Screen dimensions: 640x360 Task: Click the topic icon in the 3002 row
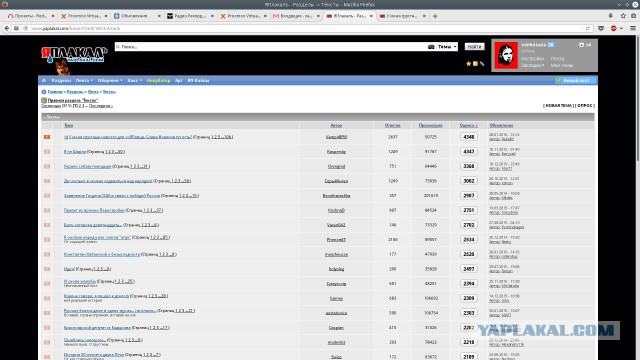[47, 181]
